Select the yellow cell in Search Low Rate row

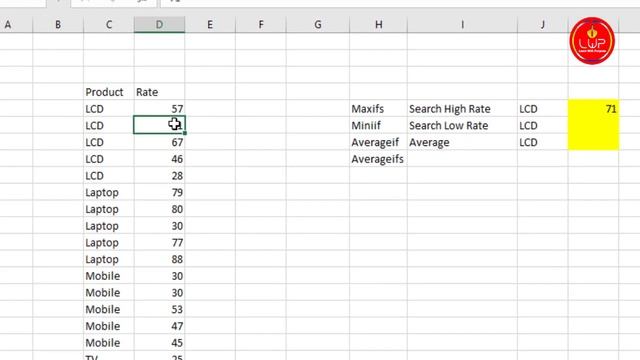[x=593, y=125]
